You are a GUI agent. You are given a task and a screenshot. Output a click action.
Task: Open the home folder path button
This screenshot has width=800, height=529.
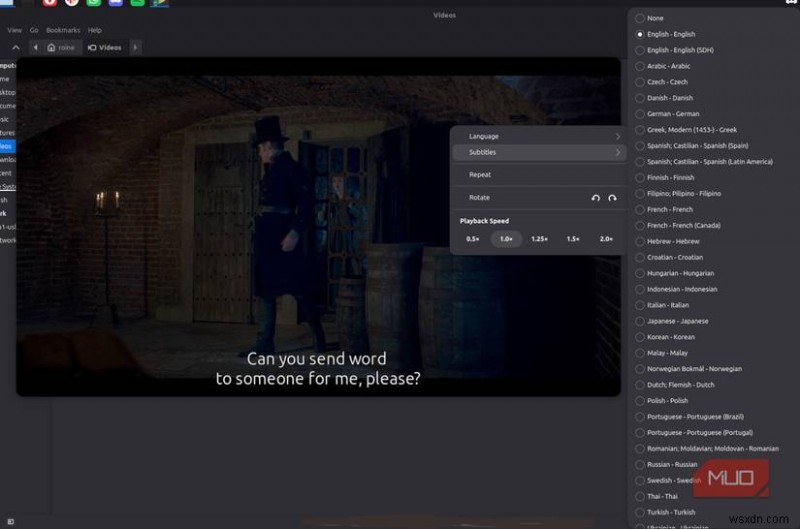(61, 47)
